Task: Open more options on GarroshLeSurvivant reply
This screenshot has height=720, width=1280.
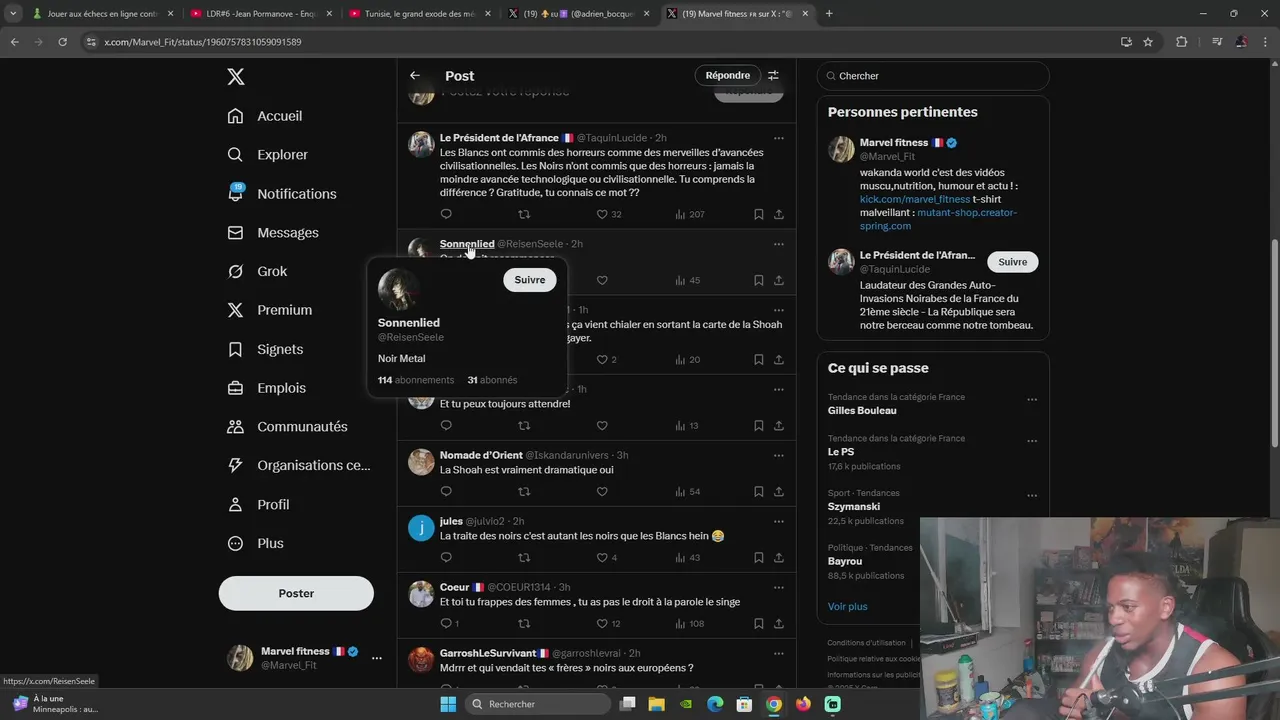Action: tap(779, 653)
